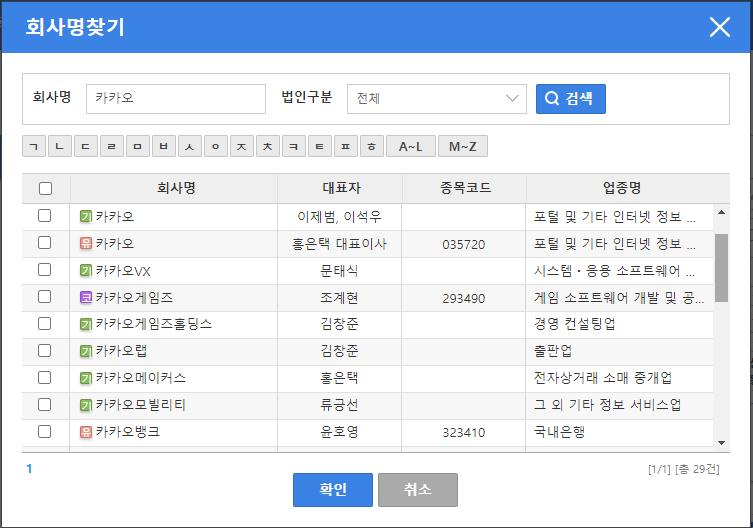
Task: Filter by initial consonant ㅁ
Action: pos(138,146)
